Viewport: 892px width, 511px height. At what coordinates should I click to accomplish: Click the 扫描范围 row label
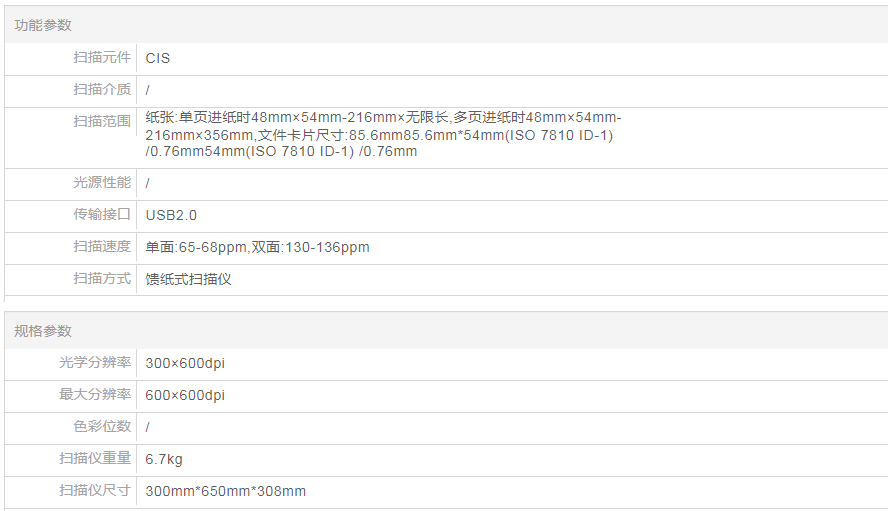(x=102, y=121)
